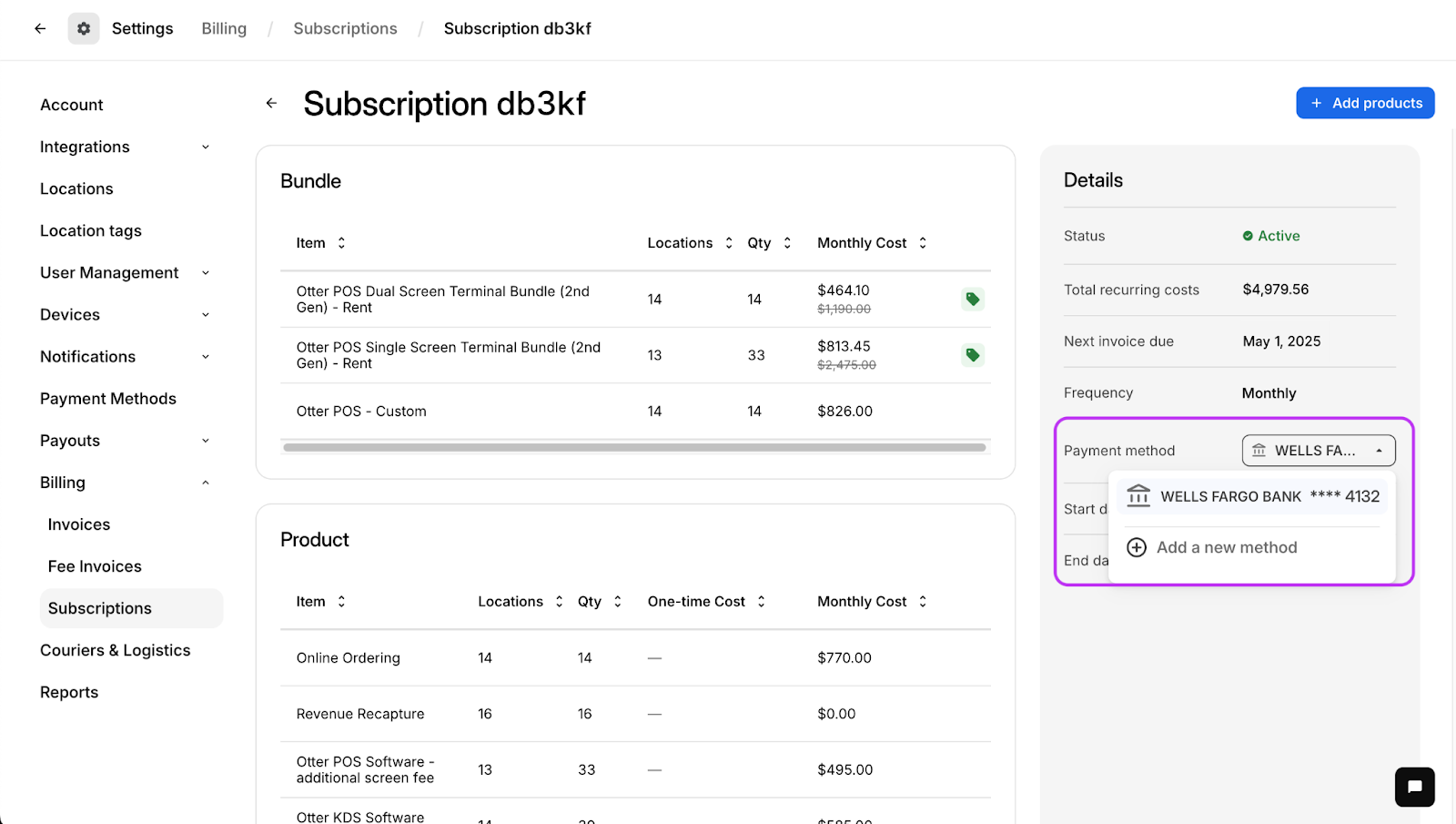Click Settings label in top bar
The height and width of the screenshot is (824, 1456).
143,28
